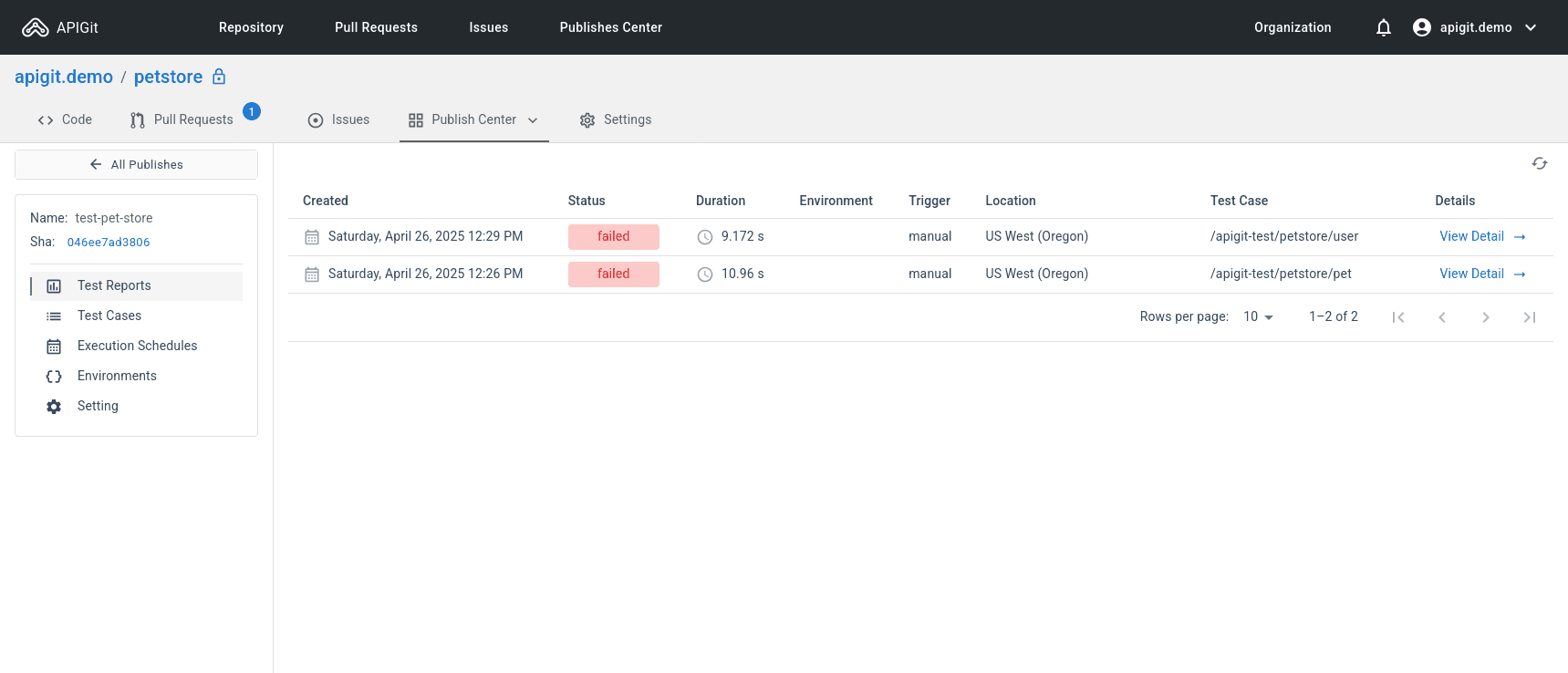Image resolution: width=1568 pixels, height=673 pixels.
Task: Open commit sha 046ee7ad3806 link
Action: click(x=109, y=243)
